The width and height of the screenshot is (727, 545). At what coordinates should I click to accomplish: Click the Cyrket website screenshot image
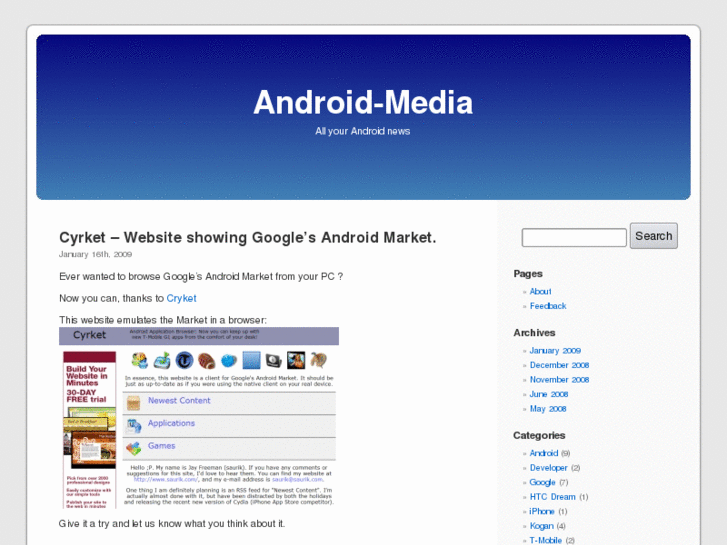pos(199,418)
